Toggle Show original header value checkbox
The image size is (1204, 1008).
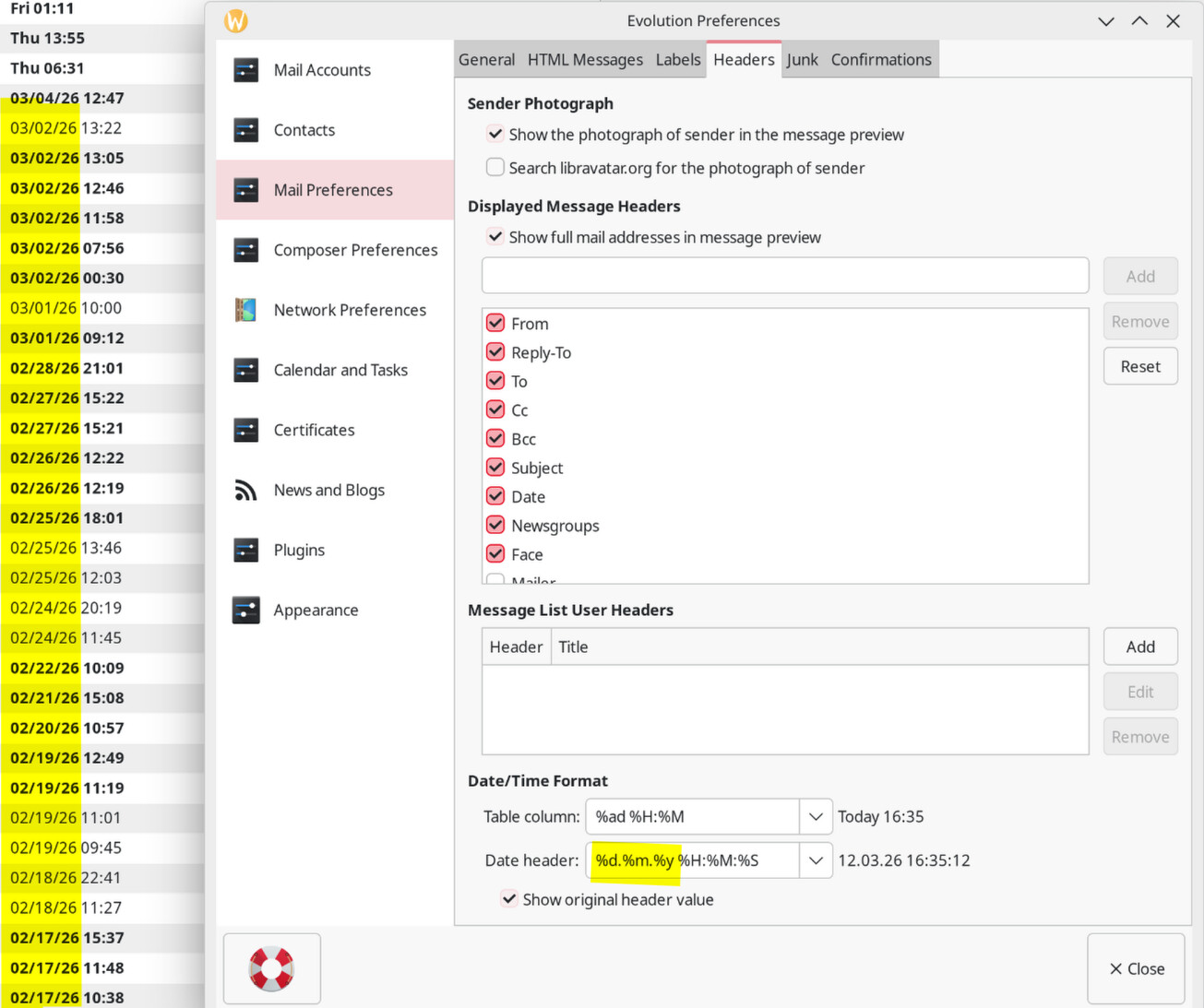pyautogui.click(x=509, y=899)
